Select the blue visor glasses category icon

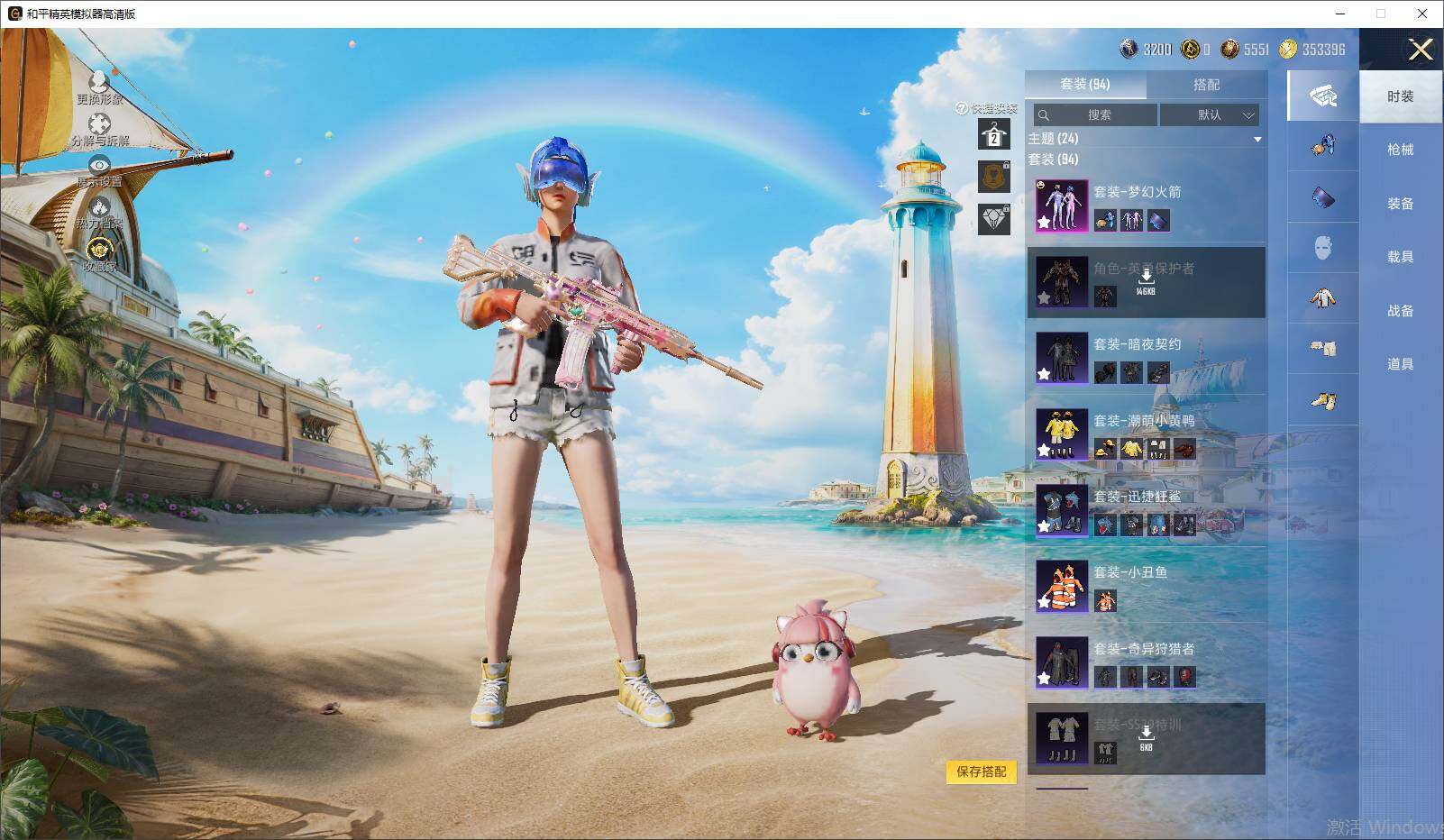pos(1323,196)
